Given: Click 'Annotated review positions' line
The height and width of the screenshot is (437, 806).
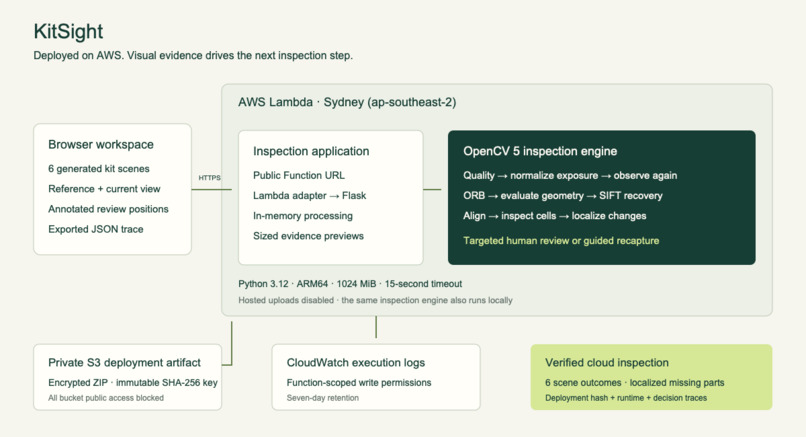Looking at the screenshot, I should point(108,209).
